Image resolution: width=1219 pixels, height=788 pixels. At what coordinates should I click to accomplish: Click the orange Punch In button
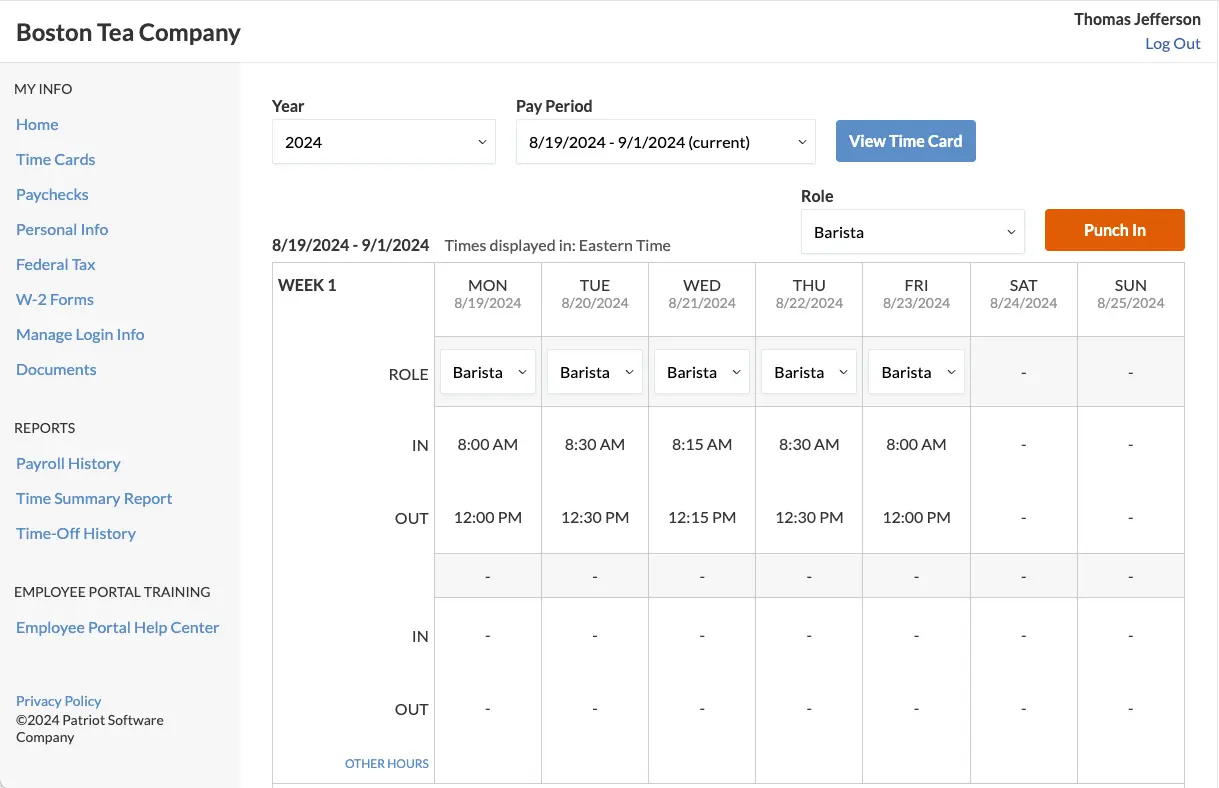[x=1115, y=230]
